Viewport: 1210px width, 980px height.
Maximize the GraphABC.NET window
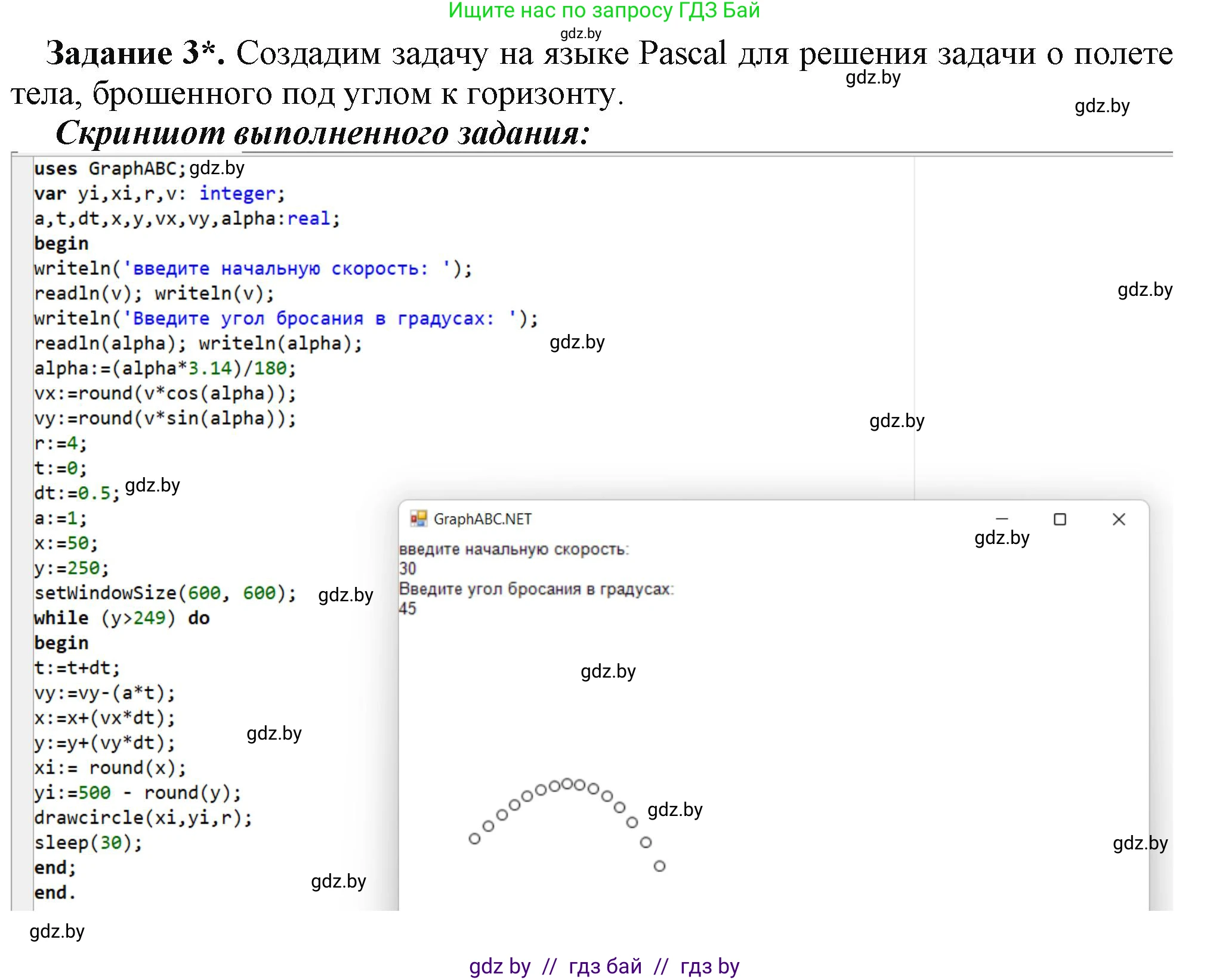point(1060,520)
